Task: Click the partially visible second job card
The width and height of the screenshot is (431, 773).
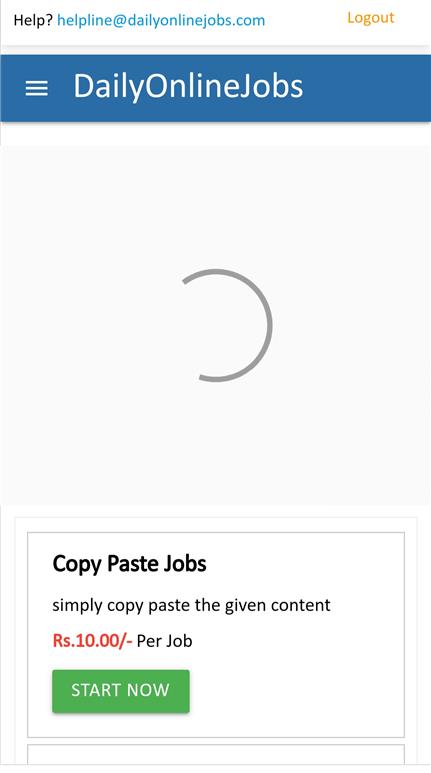Action: (x=216, y=754)
